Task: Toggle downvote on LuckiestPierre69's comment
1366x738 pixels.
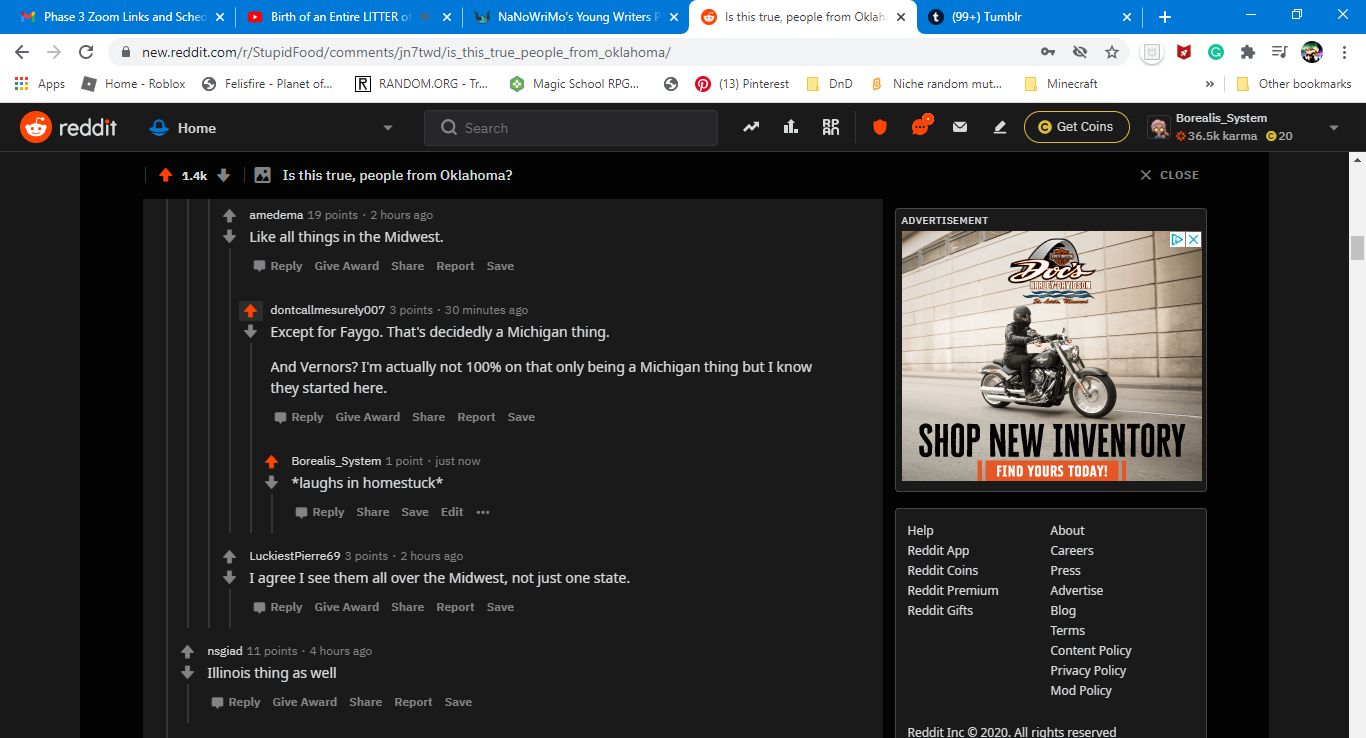Action: click(x=229, y=578)
